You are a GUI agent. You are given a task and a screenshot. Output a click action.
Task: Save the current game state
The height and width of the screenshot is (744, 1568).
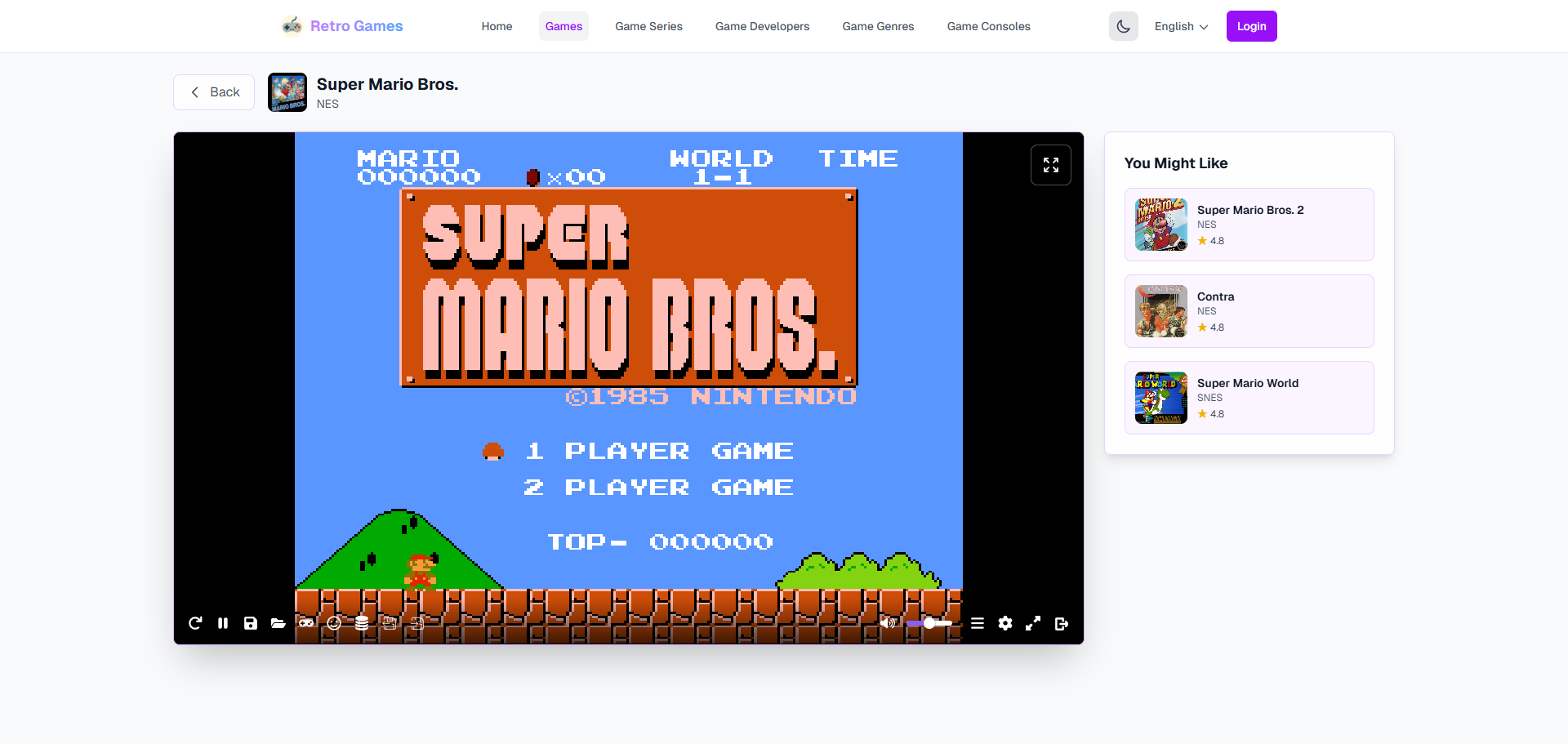(x=250, y=623)
